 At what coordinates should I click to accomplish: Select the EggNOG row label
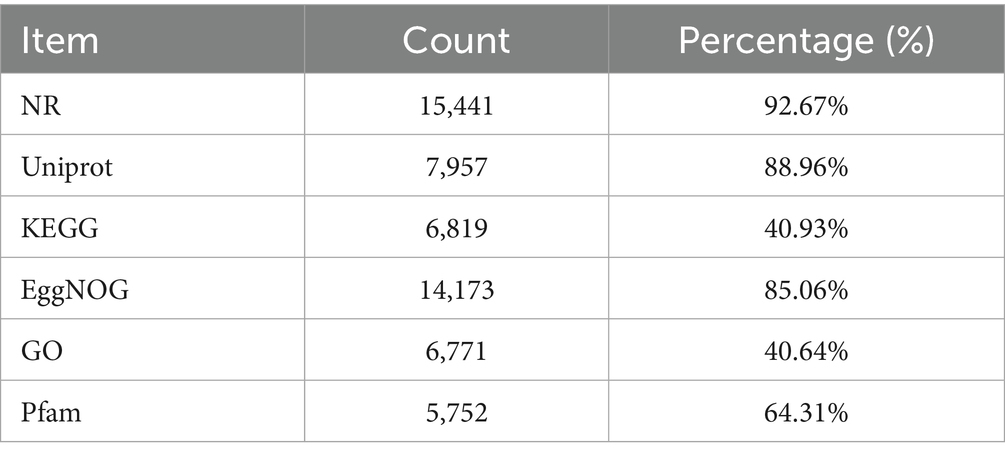74,291
